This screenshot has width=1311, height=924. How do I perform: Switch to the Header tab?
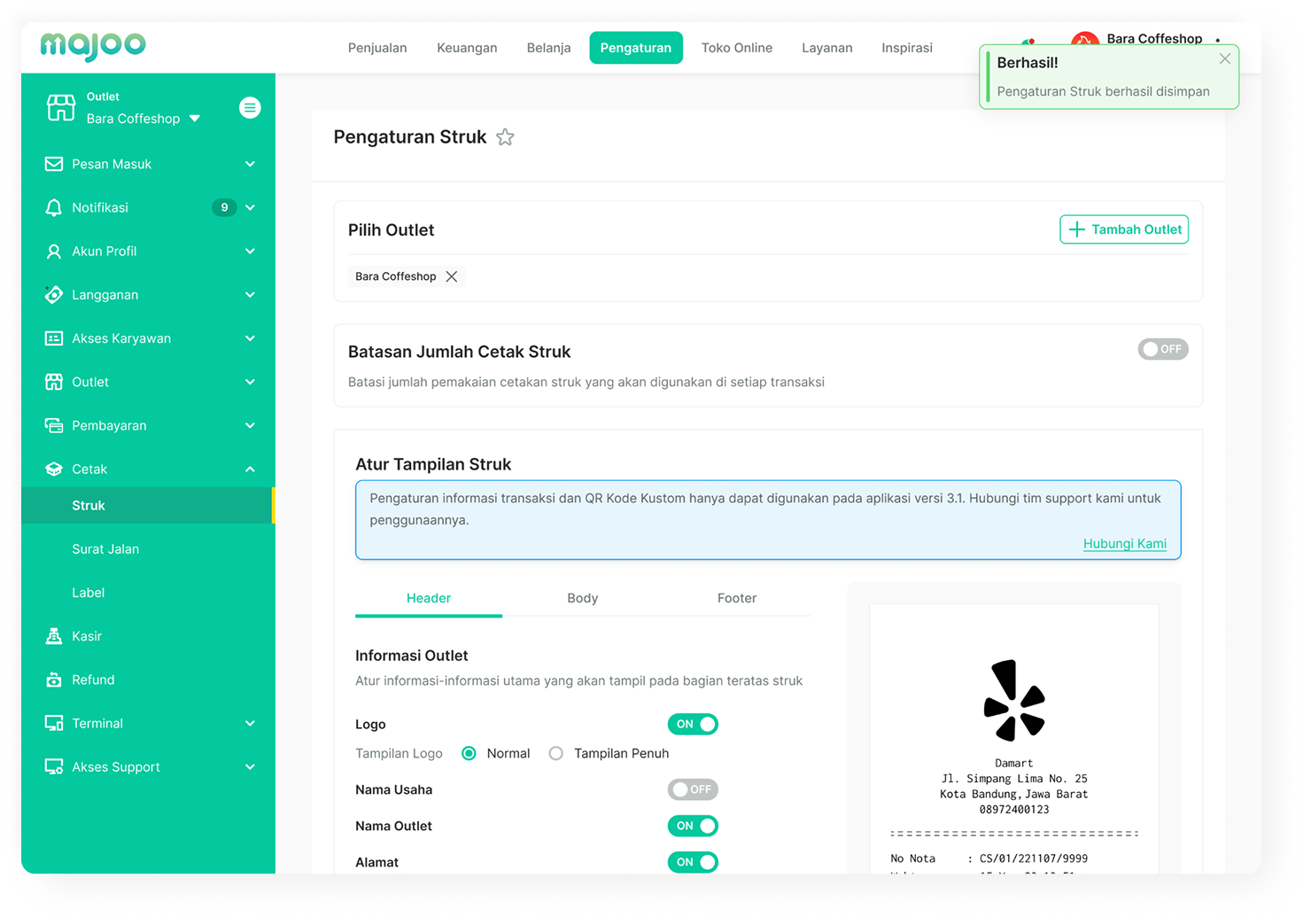pyautogui.click(x=429, y=598)
